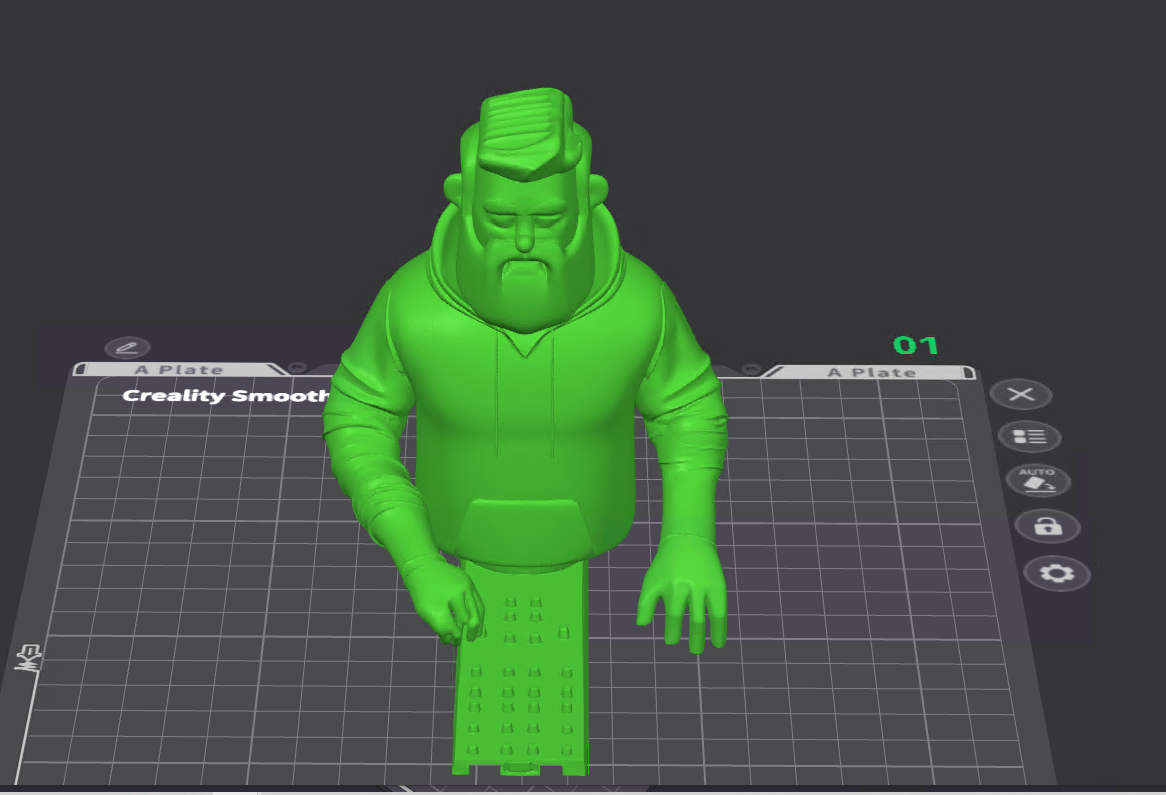The width and height of the screenshot is (1166, 795).
Task: Open plate settings gear icon
Action: point(1056,573)
